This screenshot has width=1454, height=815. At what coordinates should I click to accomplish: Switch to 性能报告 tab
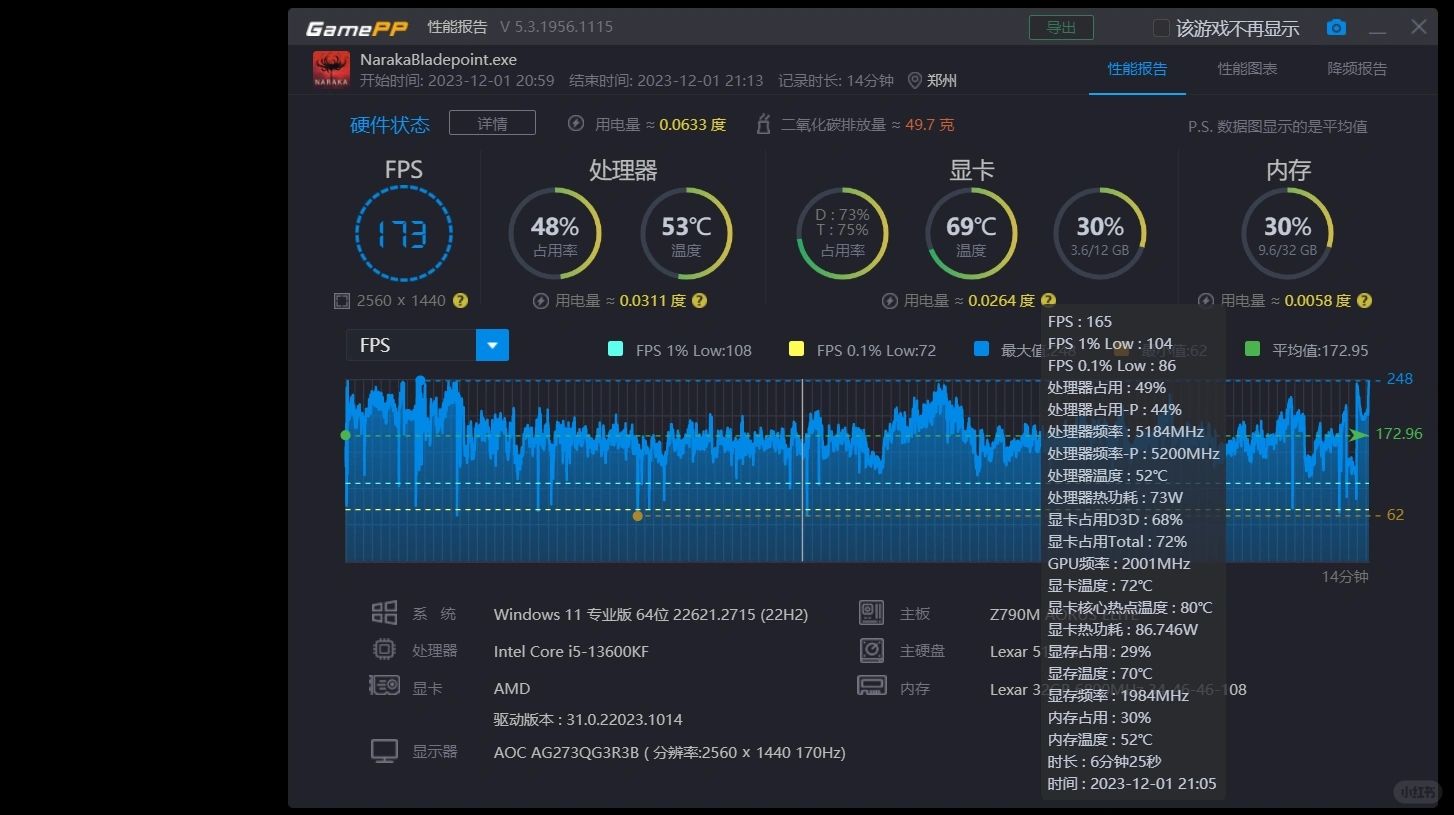[1137, 69]
